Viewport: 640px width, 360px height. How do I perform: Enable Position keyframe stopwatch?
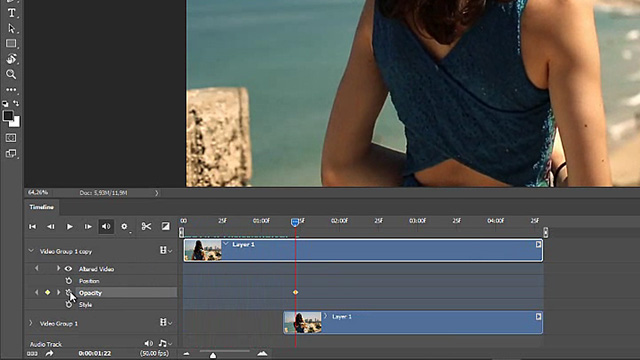69,281
